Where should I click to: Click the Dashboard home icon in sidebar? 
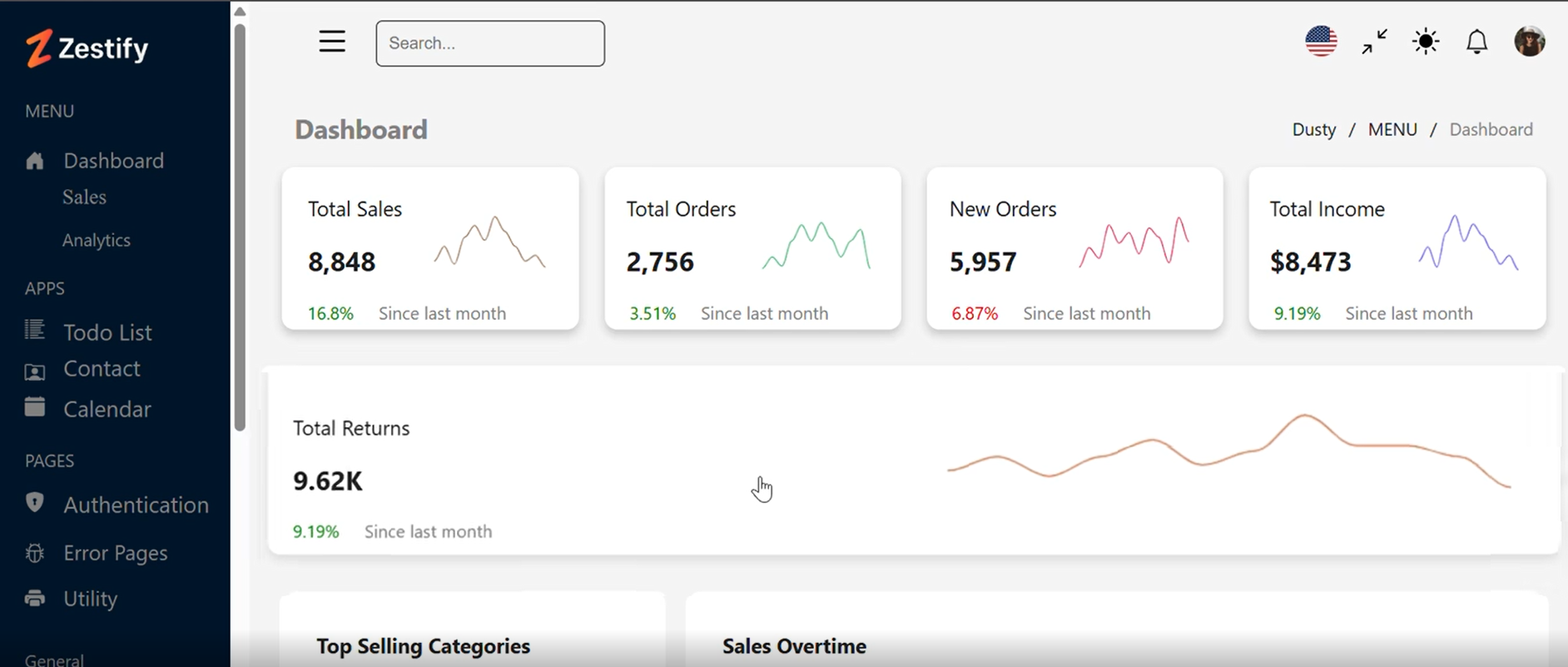(x=34, y=161)
